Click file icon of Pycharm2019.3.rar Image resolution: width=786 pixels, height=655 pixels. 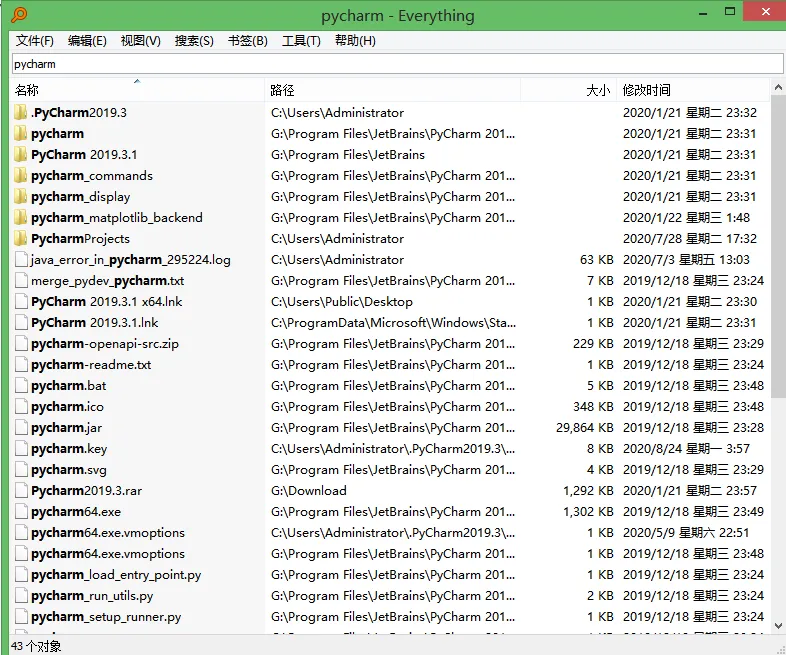(21, 491)
